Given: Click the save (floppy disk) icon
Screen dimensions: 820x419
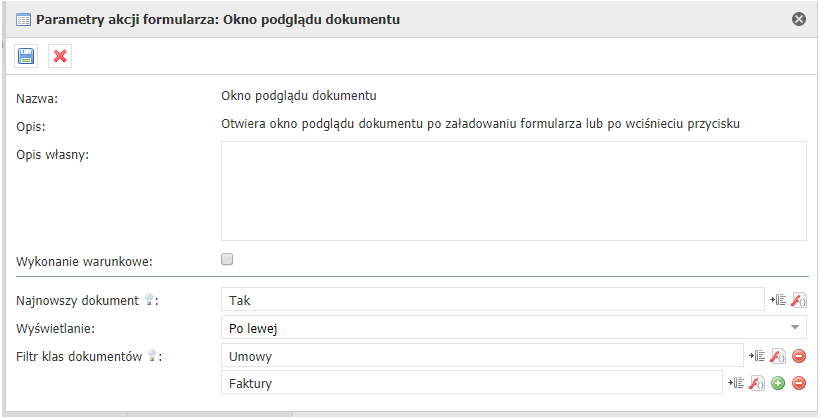Looking at the screenshot, I should pyautogui.click(x=26, y=56).
